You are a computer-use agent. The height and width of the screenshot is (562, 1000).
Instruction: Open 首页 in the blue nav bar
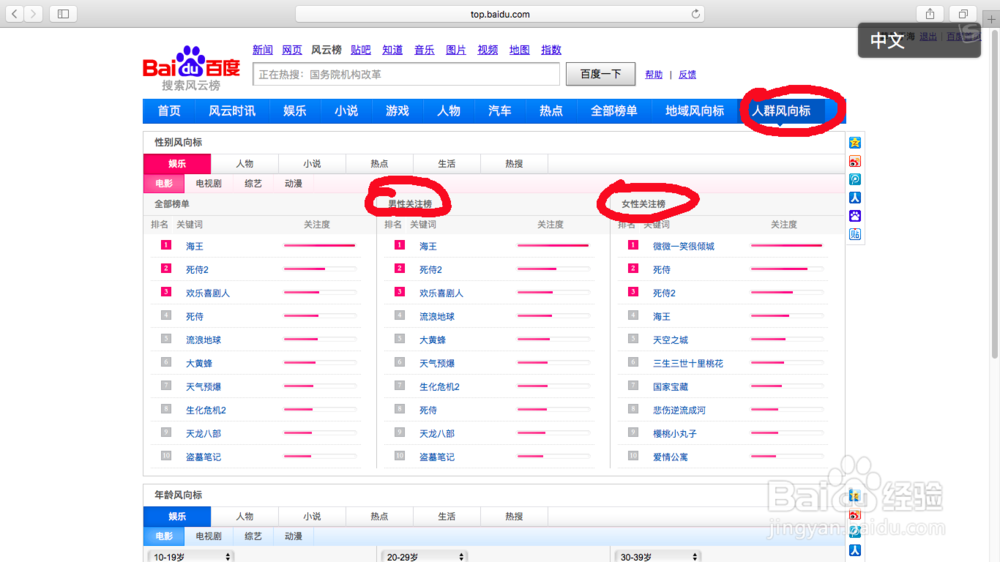169,111
